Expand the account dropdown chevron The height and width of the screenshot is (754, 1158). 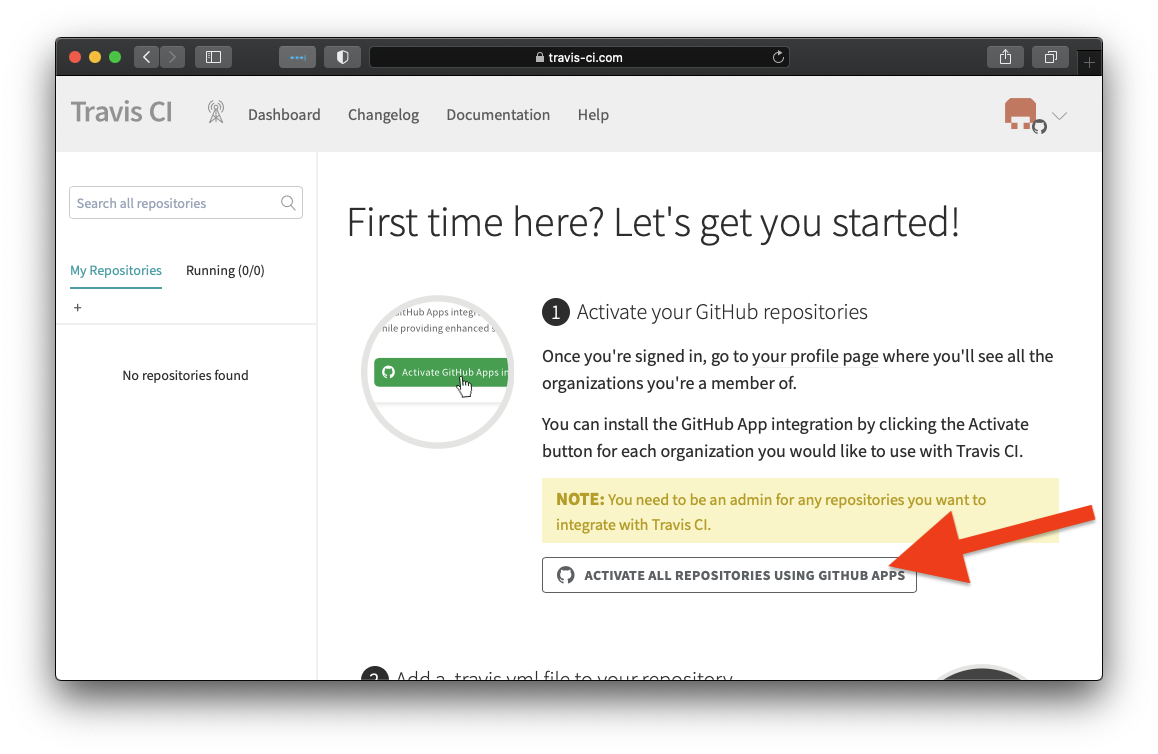[1060, 116]
